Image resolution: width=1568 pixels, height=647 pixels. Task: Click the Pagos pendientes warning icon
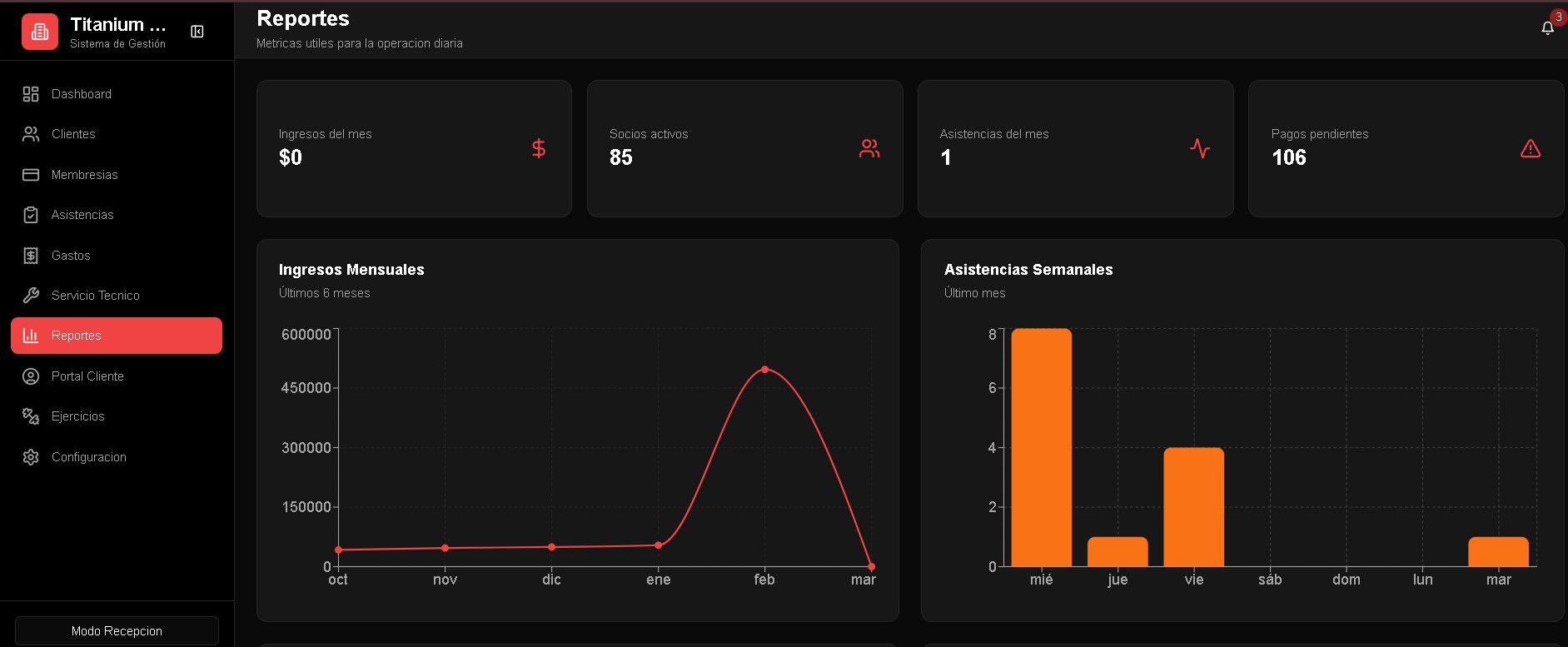point(1531,148)
